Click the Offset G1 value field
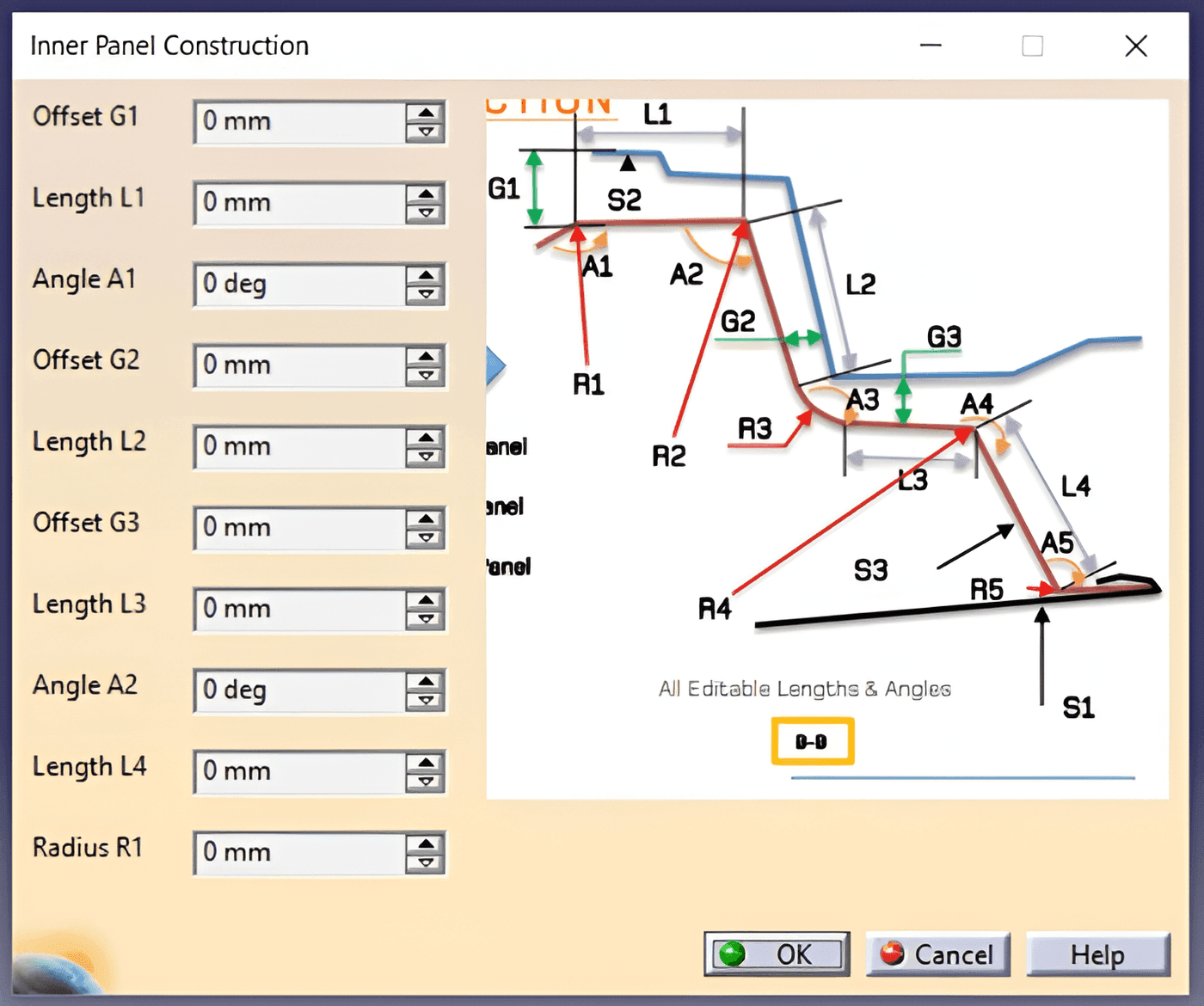1204x1006 pixels. pyautogui.click(x=300, y=122)
